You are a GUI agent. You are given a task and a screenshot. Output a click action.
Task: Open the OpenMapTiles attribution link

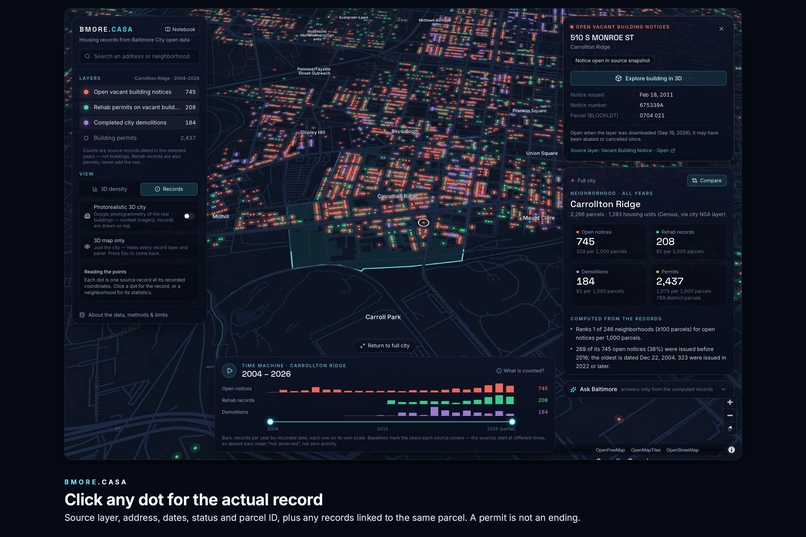(646, 450)
